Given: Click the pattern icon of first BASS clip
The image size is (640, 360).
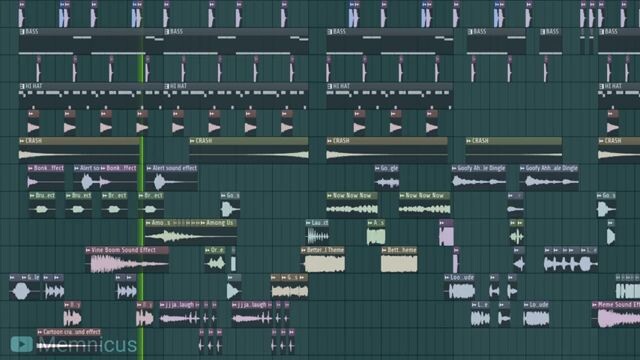Looking at the screenshot, I should pyautogui.click(x=22, y=31).
